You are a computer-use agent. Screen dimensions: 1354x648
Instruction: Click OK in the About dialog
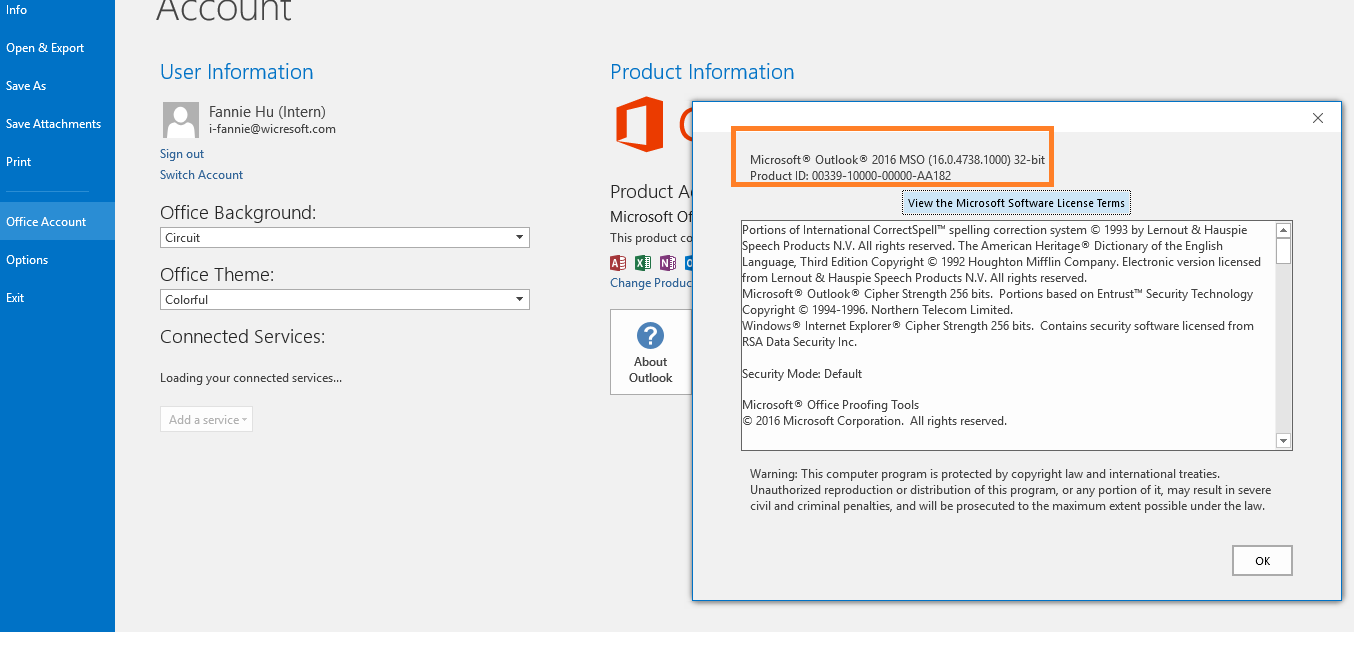[x=1262, y=561]
